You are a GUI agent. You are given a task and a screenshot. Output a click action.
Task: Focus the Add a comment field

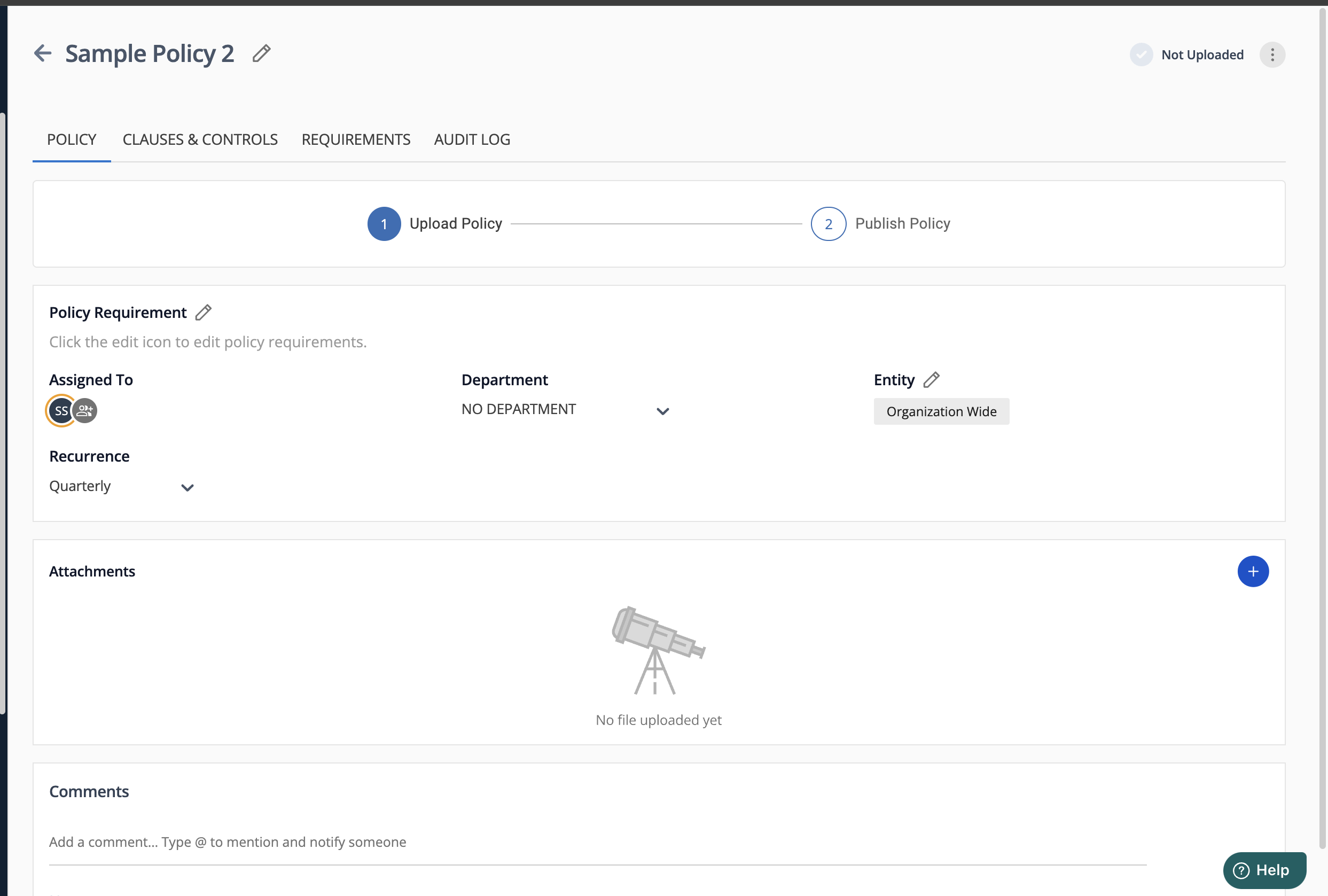tap(597, 842)
